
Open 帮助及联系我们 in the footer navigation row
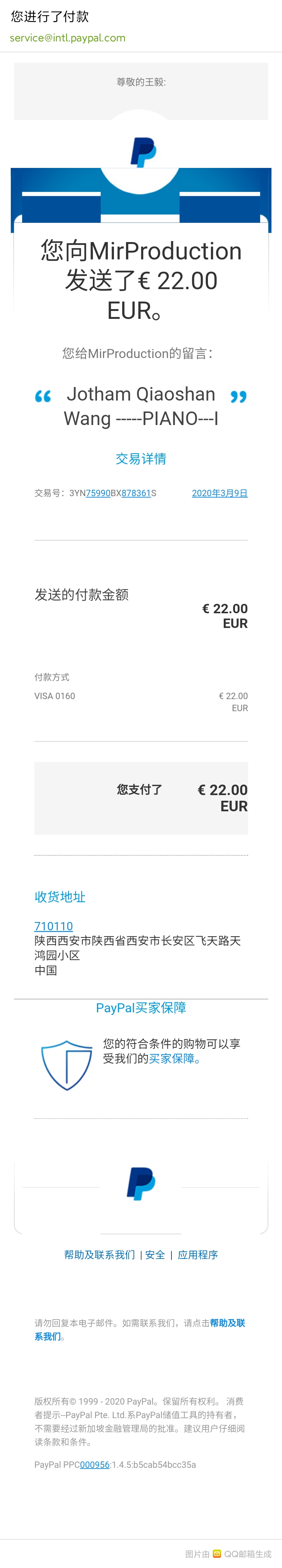tap(100, 1254)
